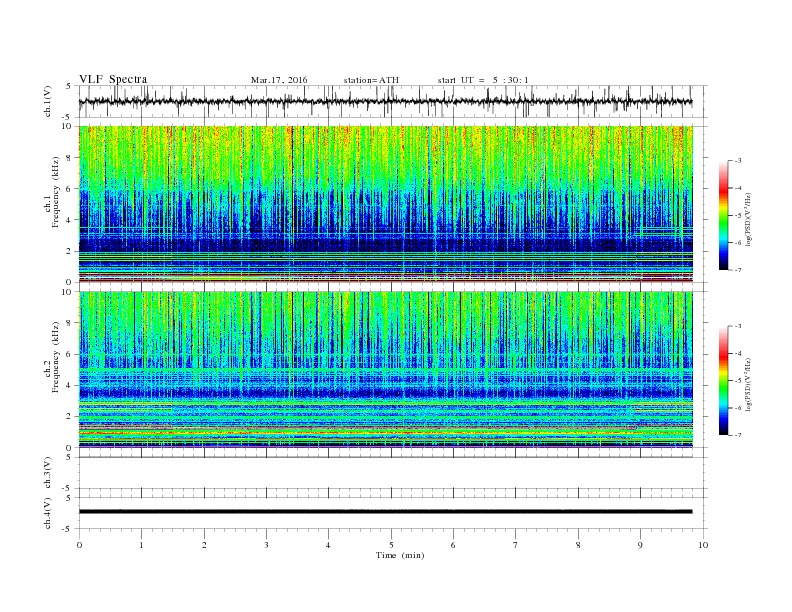
Task: Click the '10' tick on the time axis
Action: click(703, 545)
